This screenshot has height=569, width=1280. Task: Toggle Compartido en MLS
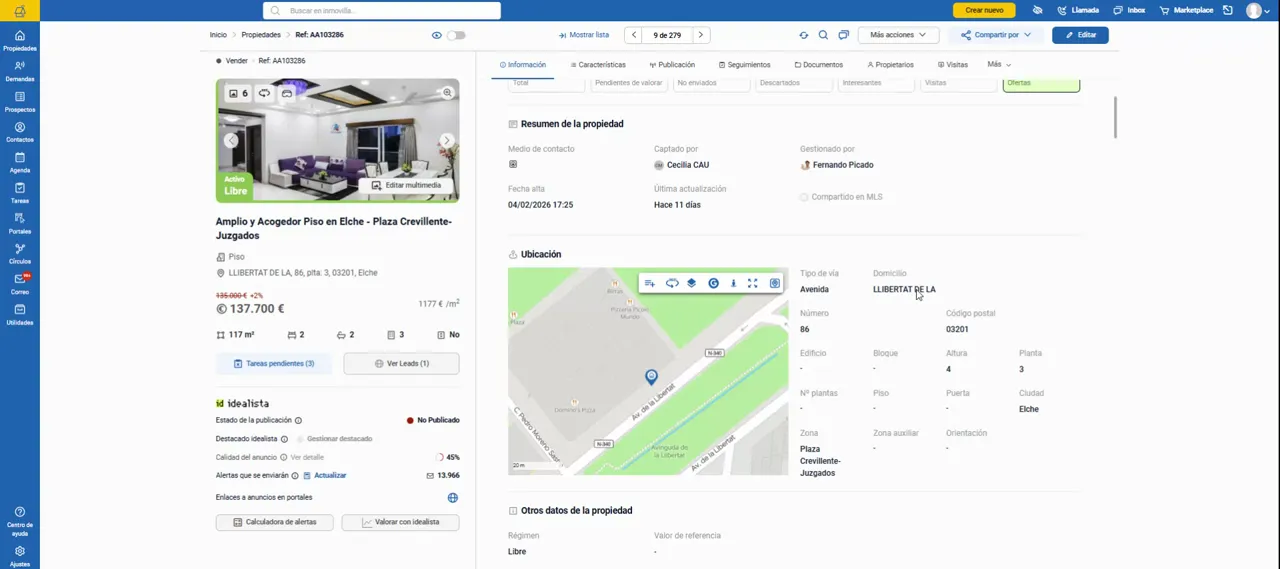coord(804,197)
